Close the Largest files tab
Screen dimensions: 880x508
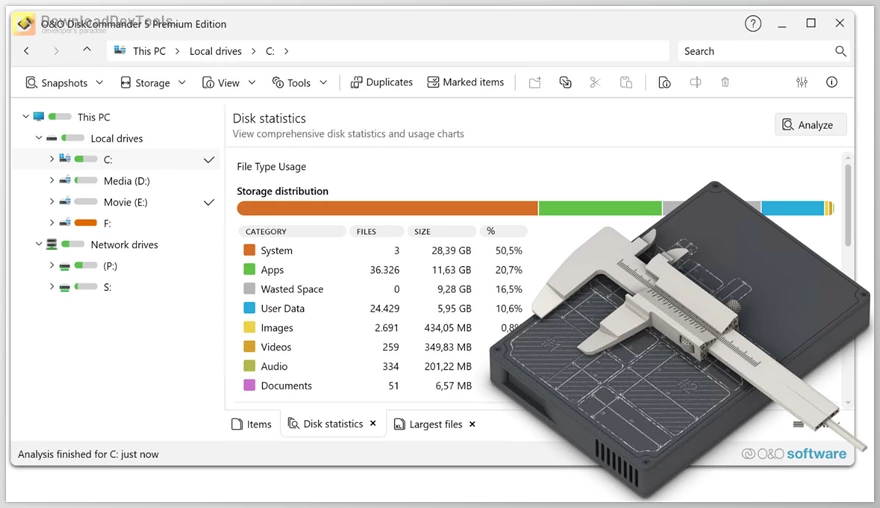[472, 424]
